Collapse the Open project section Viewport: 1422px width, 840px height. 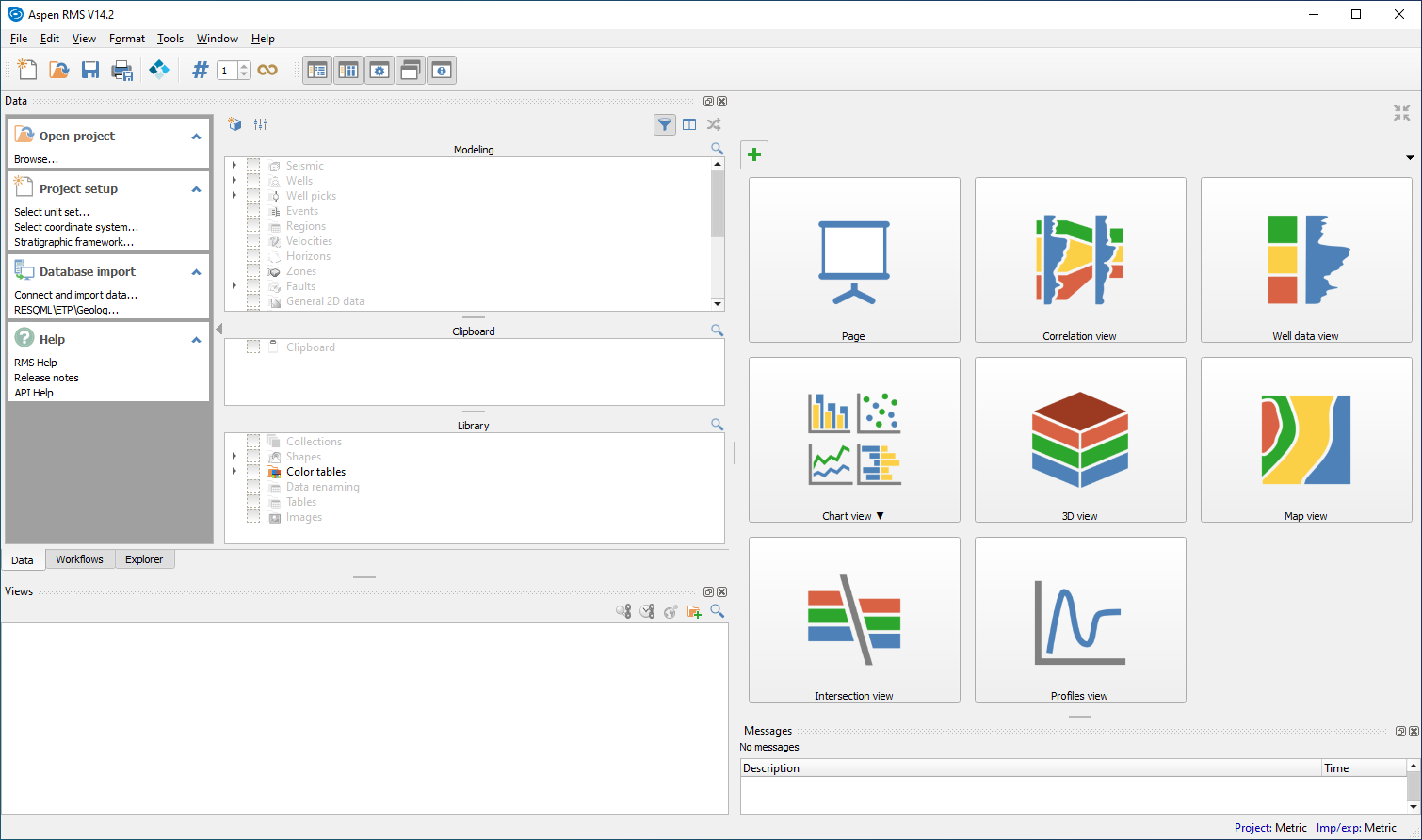(x=196, y=137)
